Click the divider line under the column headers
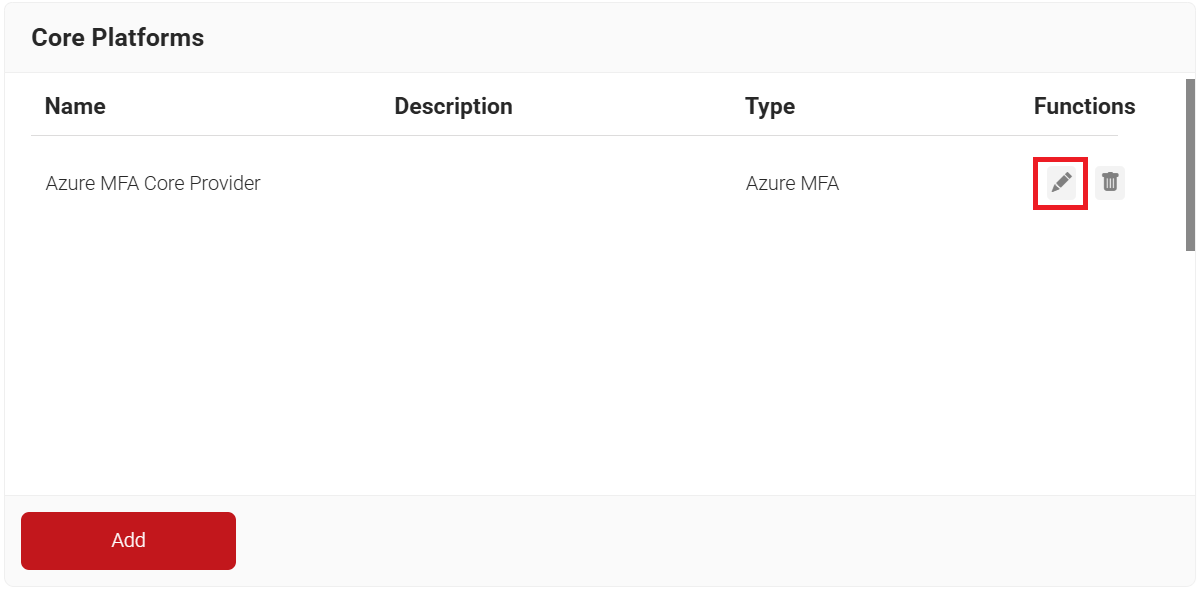The image size is (1200, 590). (574, 135)
